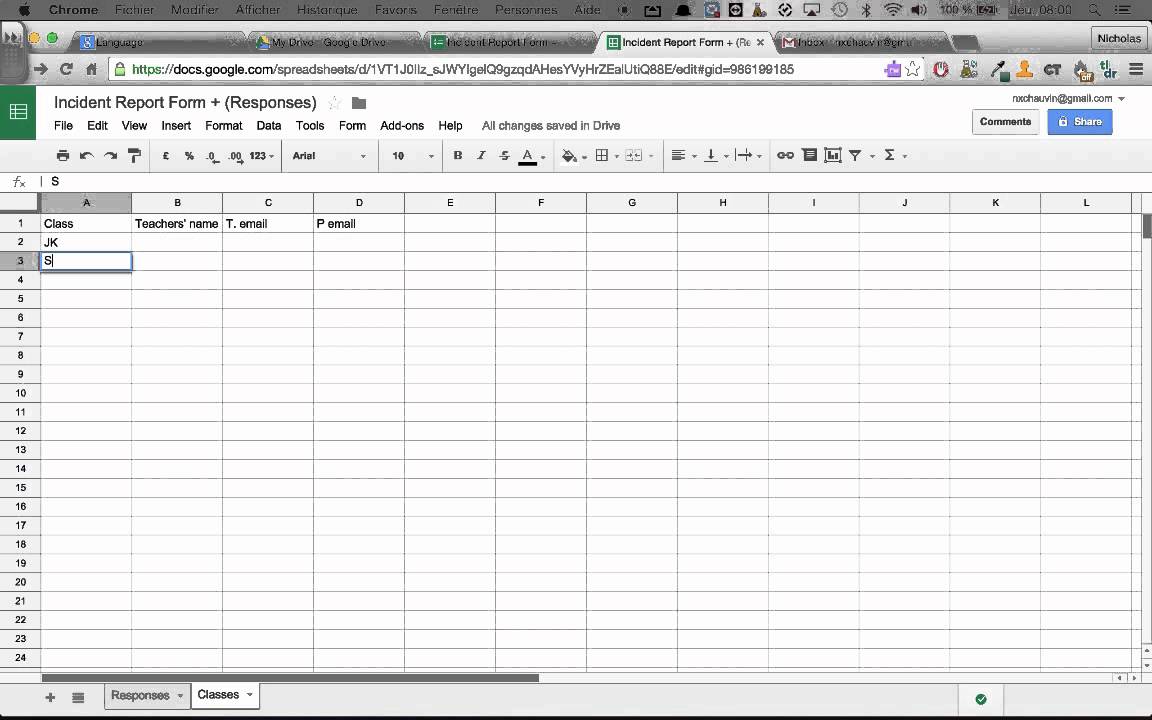The image size is (1152, 720).
Task: Open horizontal align options
Action: [x=678, y=156]
